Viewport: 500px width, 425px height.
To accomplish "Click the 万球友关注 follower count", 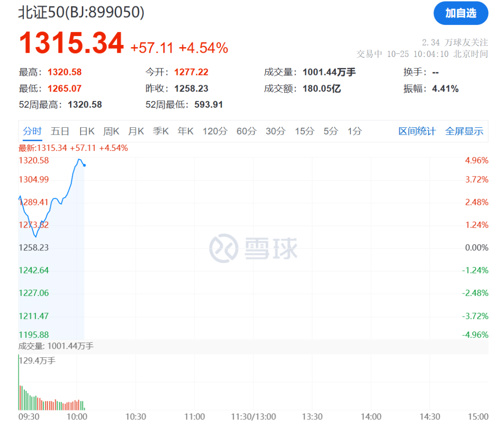I will (x=455, y=42).
